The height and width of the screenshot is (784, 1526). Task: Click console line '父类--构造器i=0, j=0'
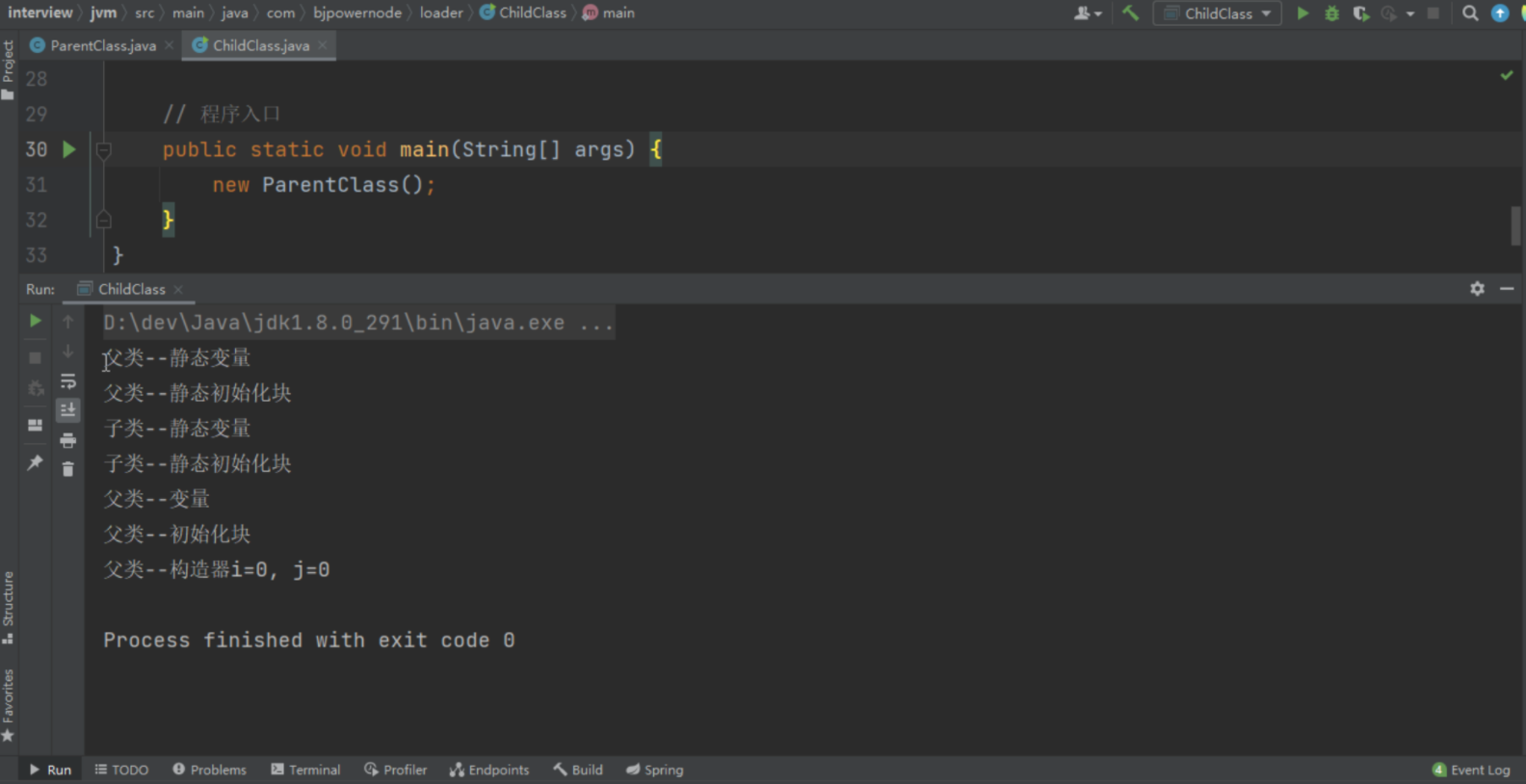click(217, 569)
